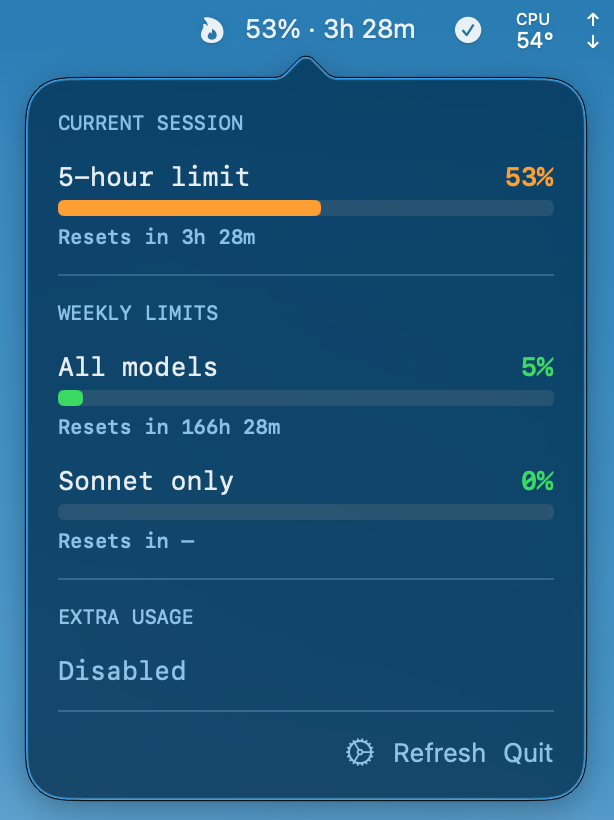The height and width of the screenshot is (820, 614).
Task: Quit the usage tracker app
Action: click(x=529, y=752)
